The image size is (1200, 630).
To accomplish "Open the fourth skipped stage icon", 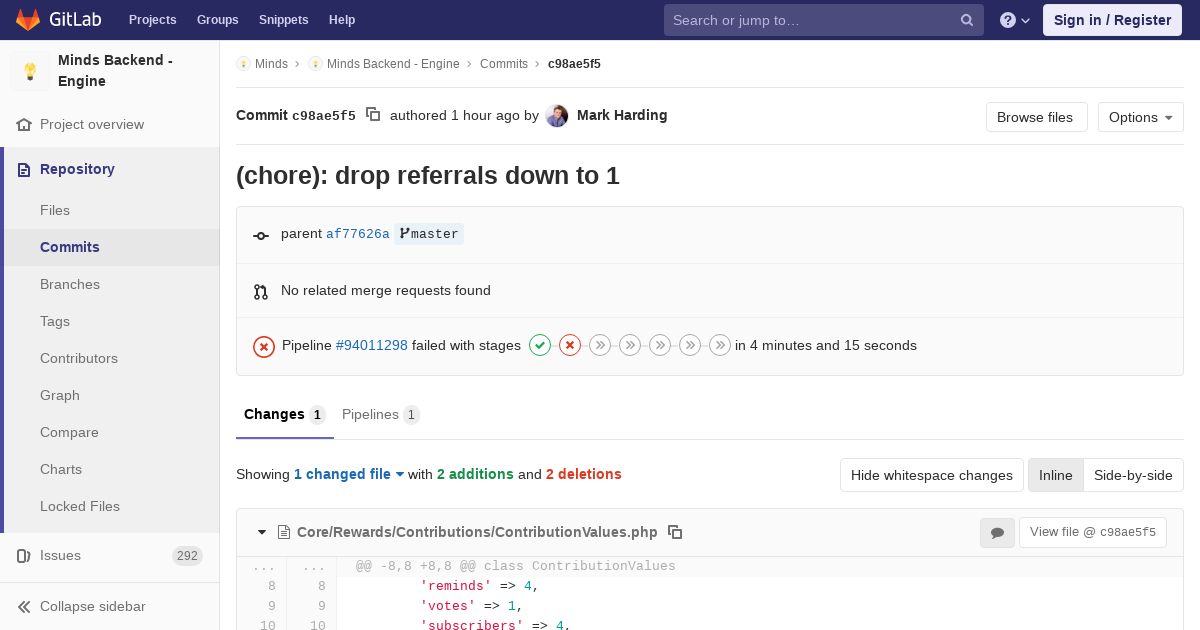I will [x=630, y=345].
